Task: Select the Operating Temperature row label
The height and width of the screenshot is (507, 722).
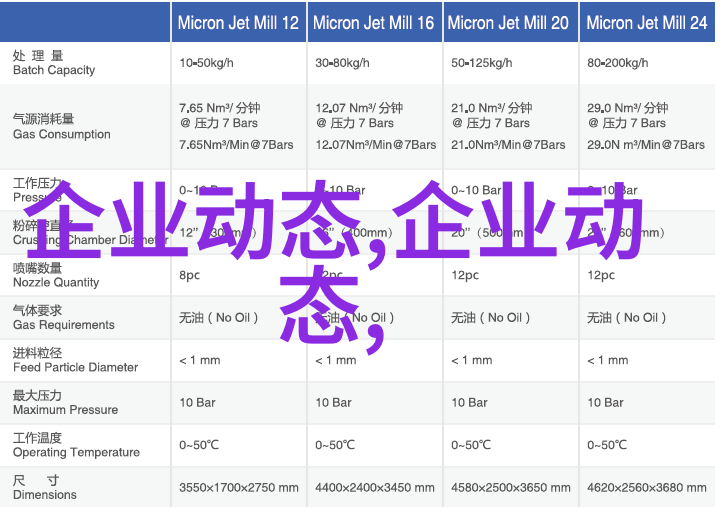Action: point(76,445)
